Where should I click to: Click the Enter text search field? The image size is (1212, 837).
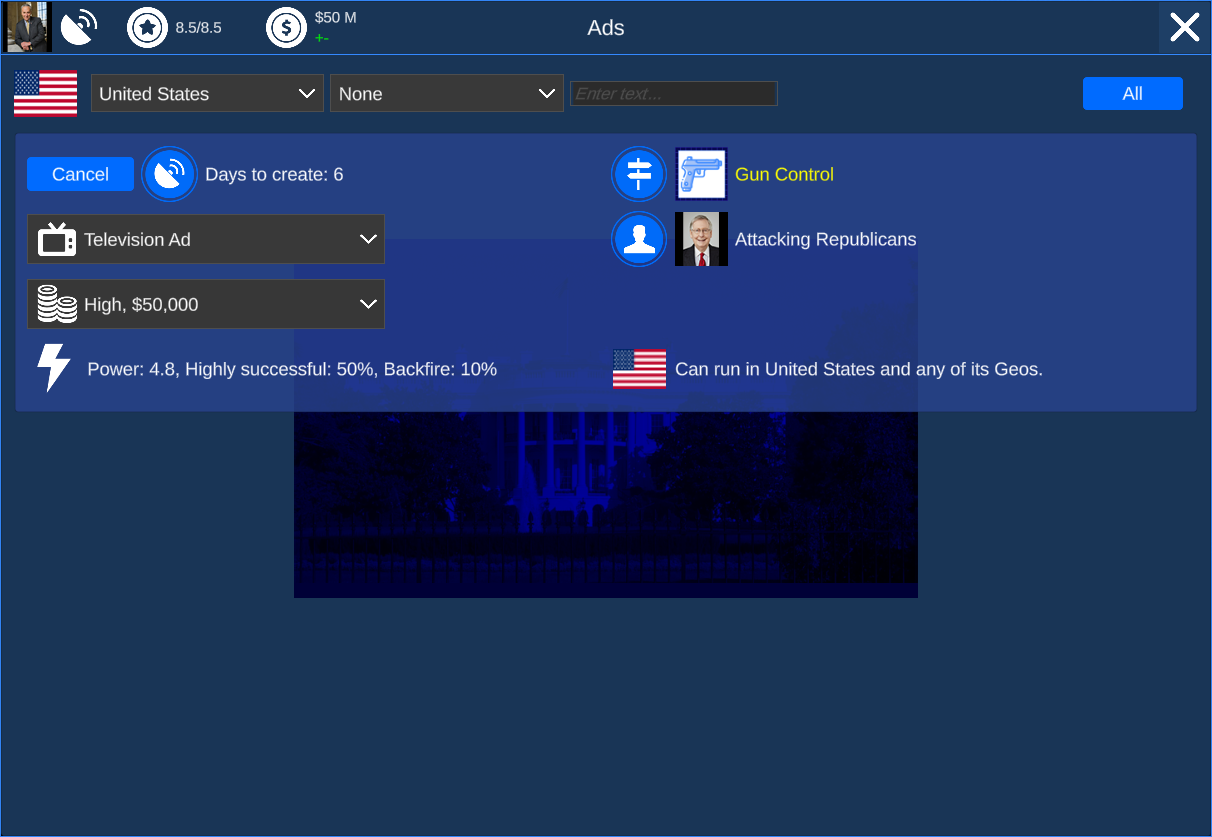coord(673,94)
